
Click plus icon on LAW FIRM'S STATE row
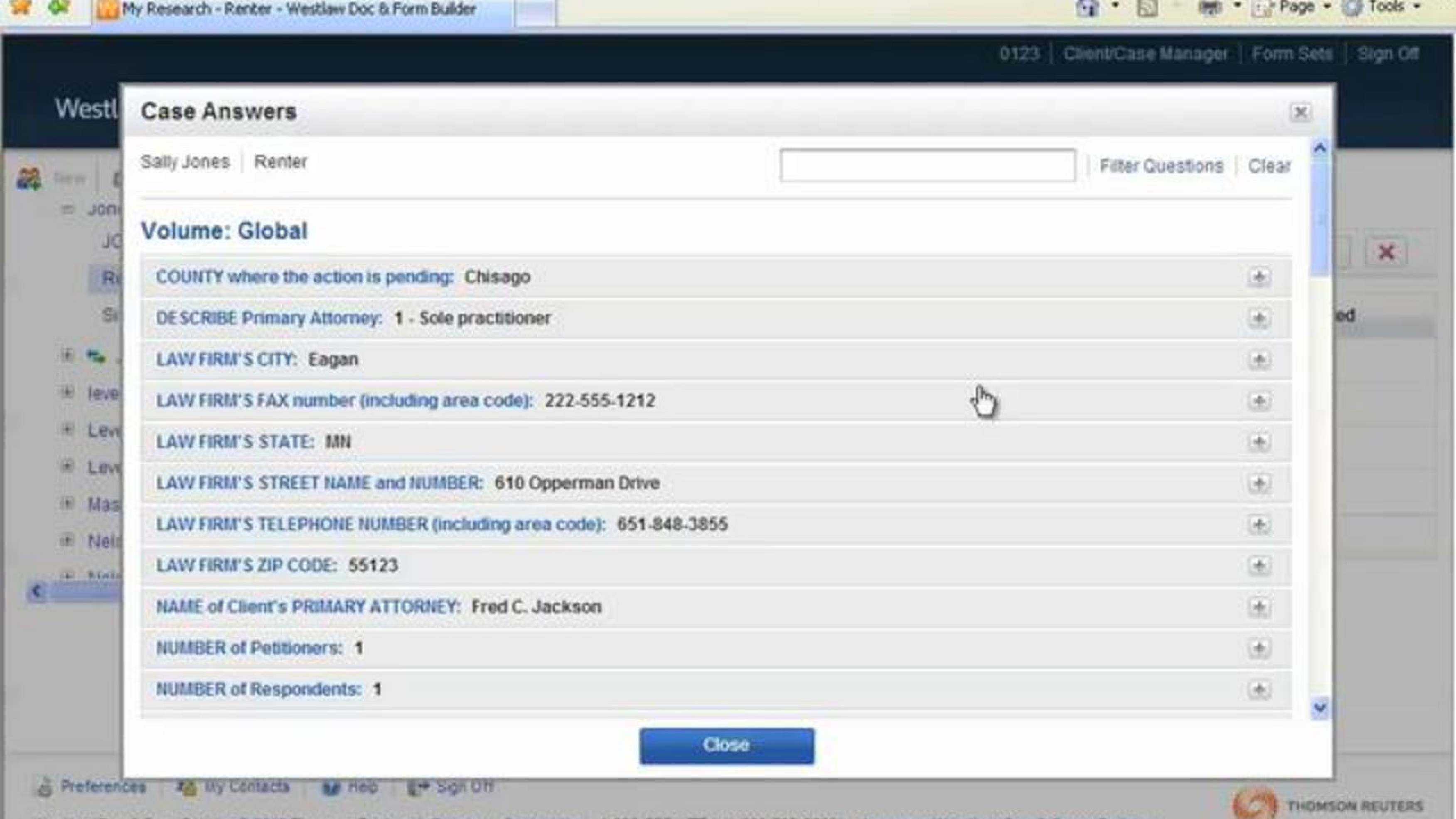[x=1258, y=442]
